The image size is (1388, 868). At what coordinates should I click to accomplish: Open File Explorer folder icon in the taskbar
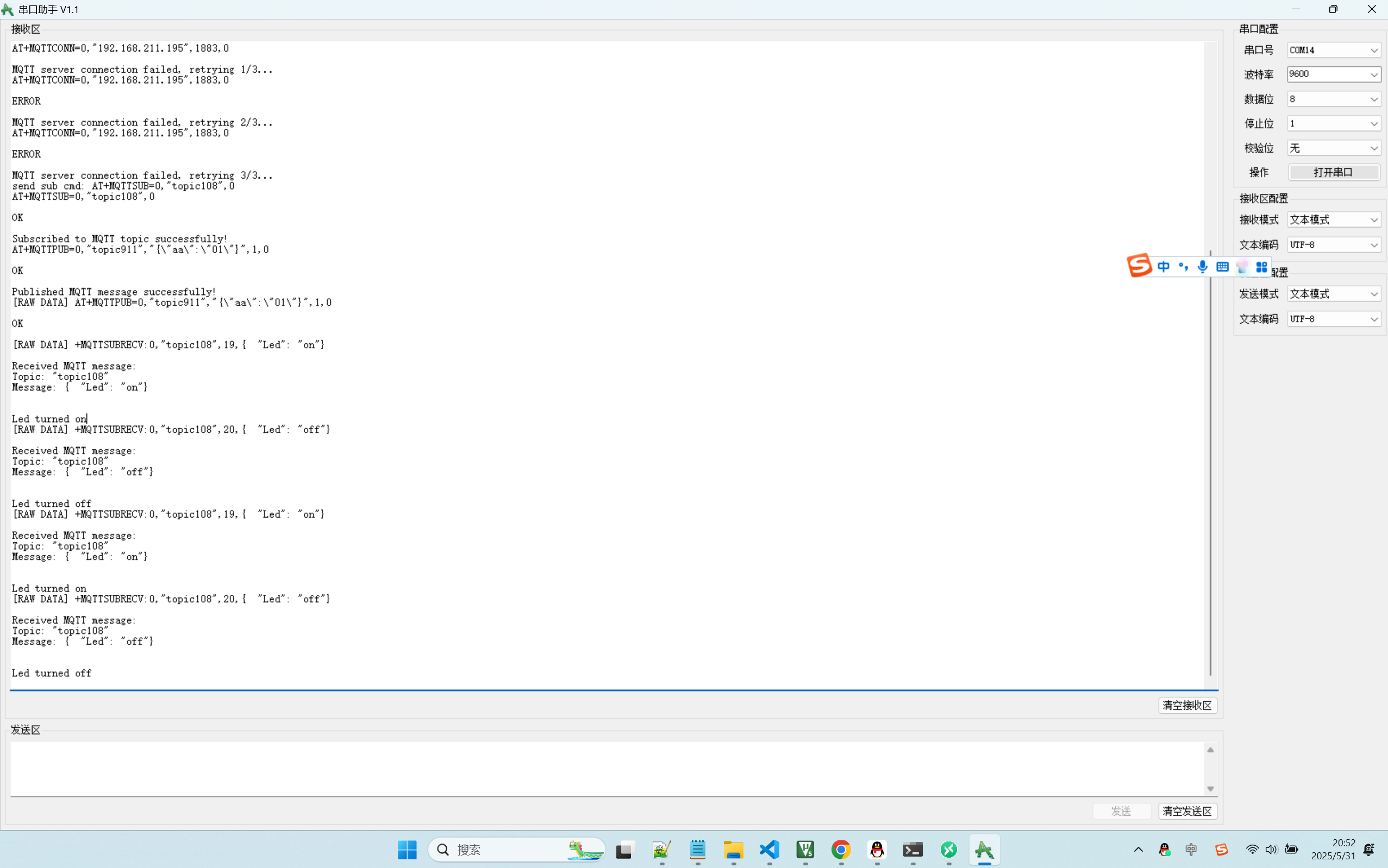click(x=733, y=849)
